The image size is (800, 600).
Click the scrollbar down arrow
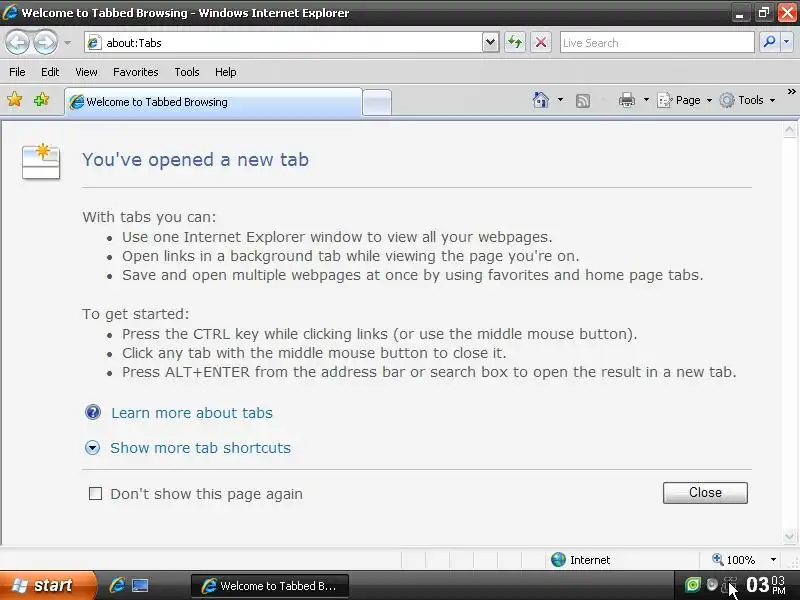click(789, 536)
